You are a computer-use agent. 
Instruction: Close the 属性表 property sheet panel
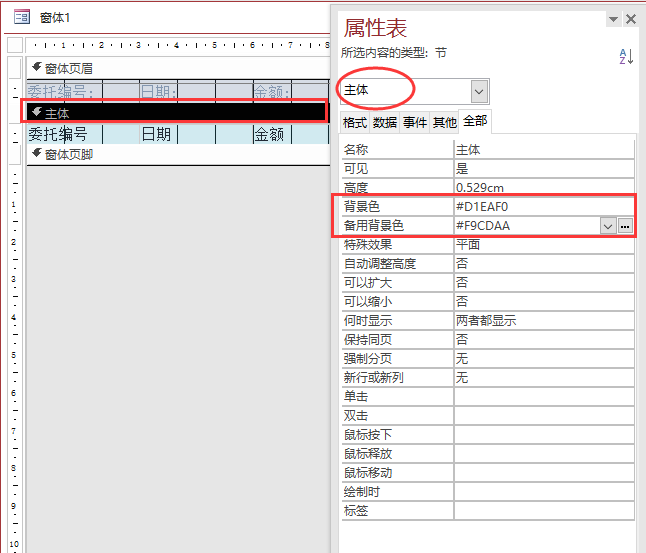(631, 19)
